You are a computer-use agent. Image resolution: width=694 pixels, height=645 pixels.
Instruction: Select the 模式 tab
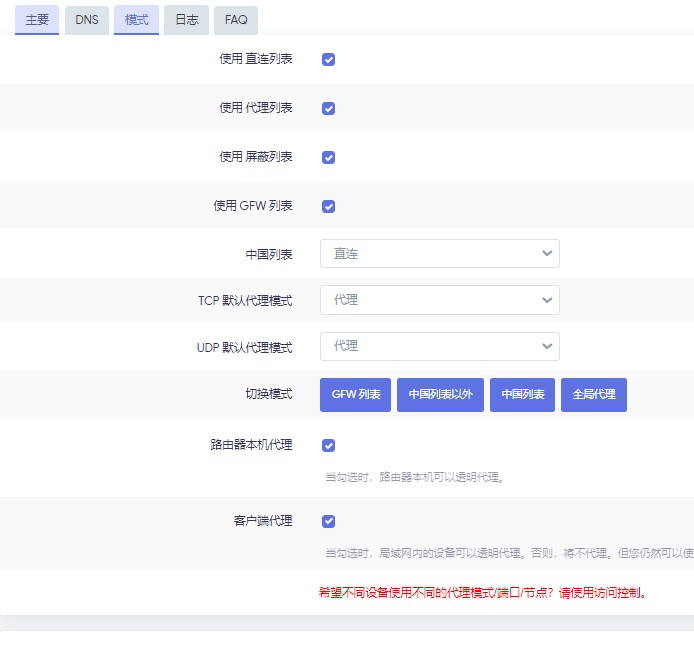click(136, 20)
